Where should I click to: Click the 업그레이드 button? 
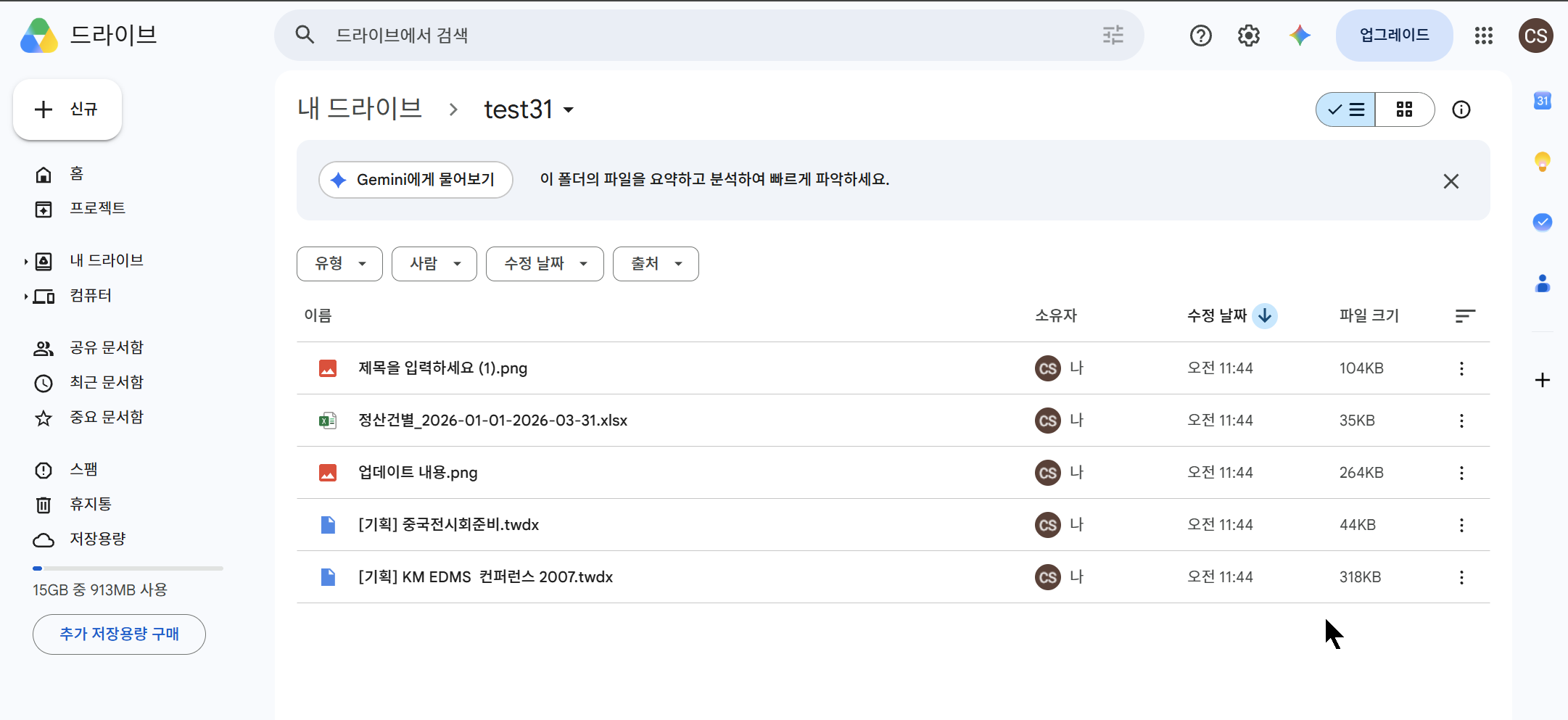click(1394, 36)
